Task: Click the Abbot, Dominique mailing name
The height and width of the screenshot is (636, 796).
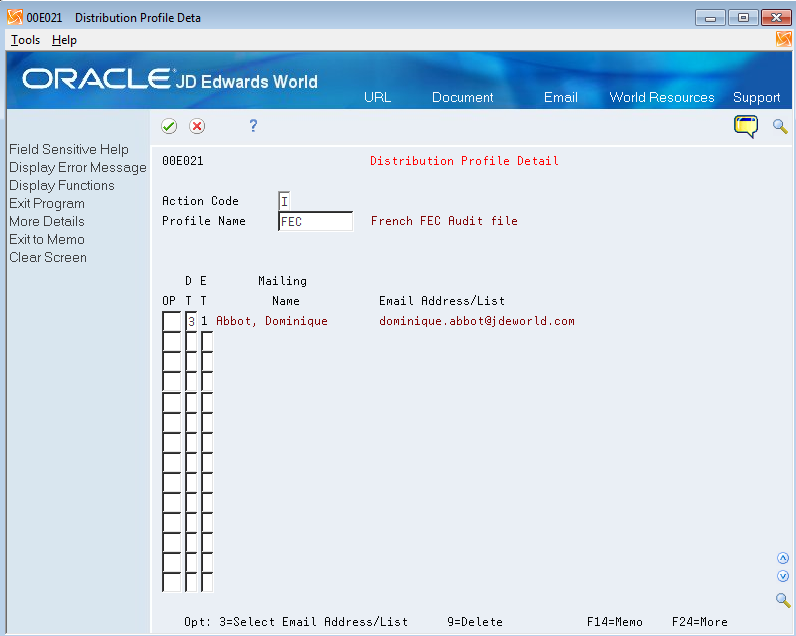Action: tap(272, 321)
